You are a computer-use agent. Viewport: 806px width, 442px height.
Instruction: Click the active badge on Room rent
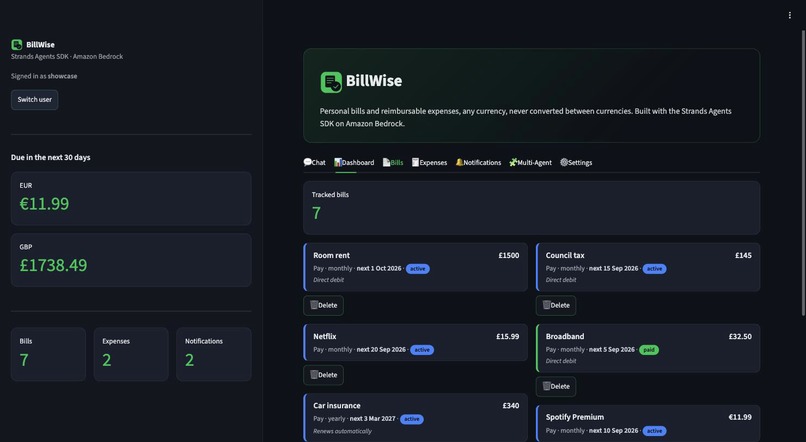[417, 269]
